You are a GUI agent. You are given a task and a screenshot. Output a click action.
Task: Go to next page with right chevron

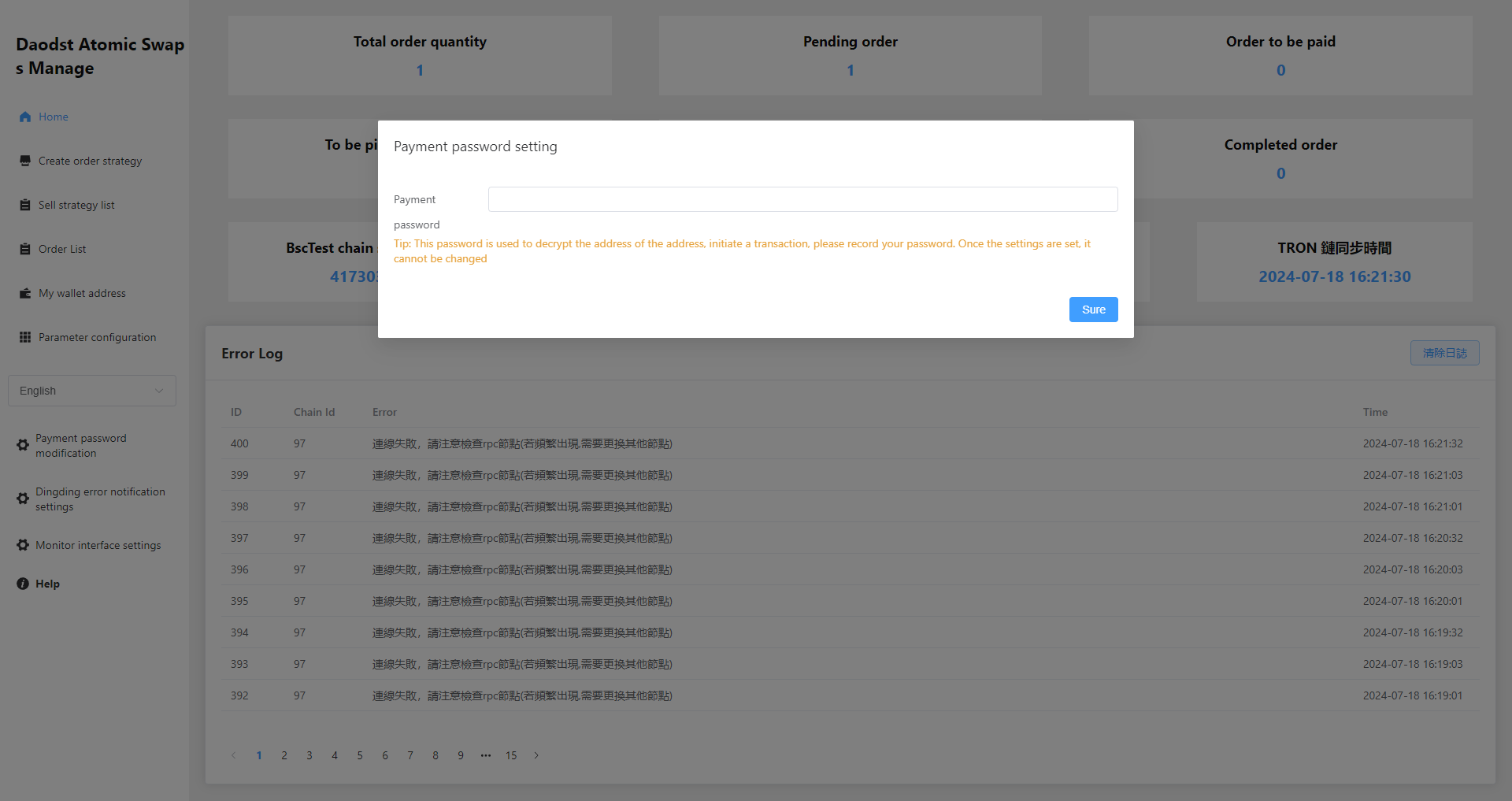pos(536,755)
